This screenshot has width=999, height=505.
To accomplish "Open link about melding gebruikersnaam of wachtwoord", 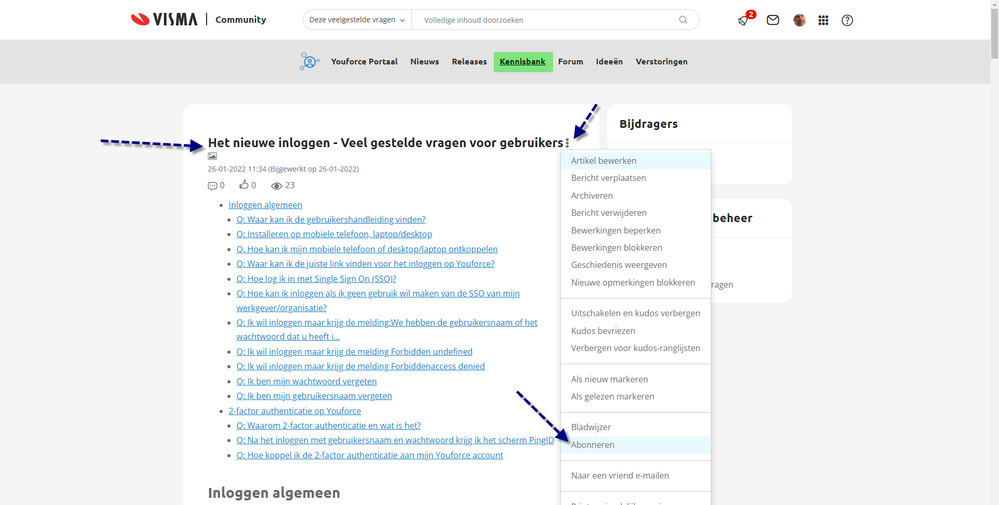I will (387, 329).
